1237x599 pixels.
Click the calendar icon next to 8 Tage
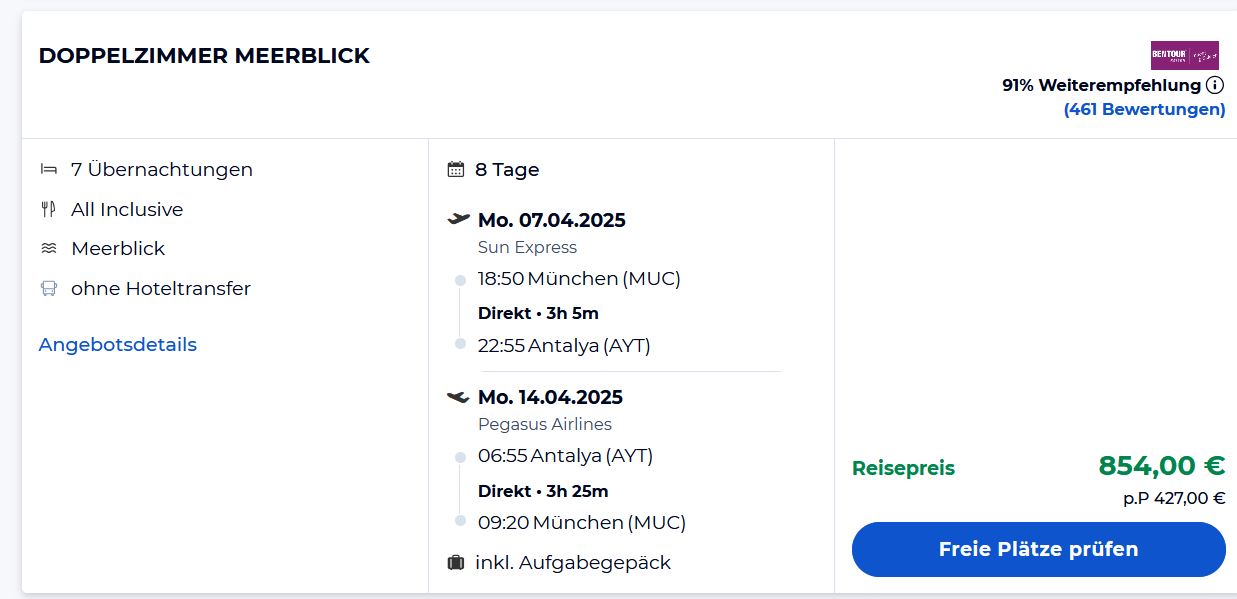[456, 169]
